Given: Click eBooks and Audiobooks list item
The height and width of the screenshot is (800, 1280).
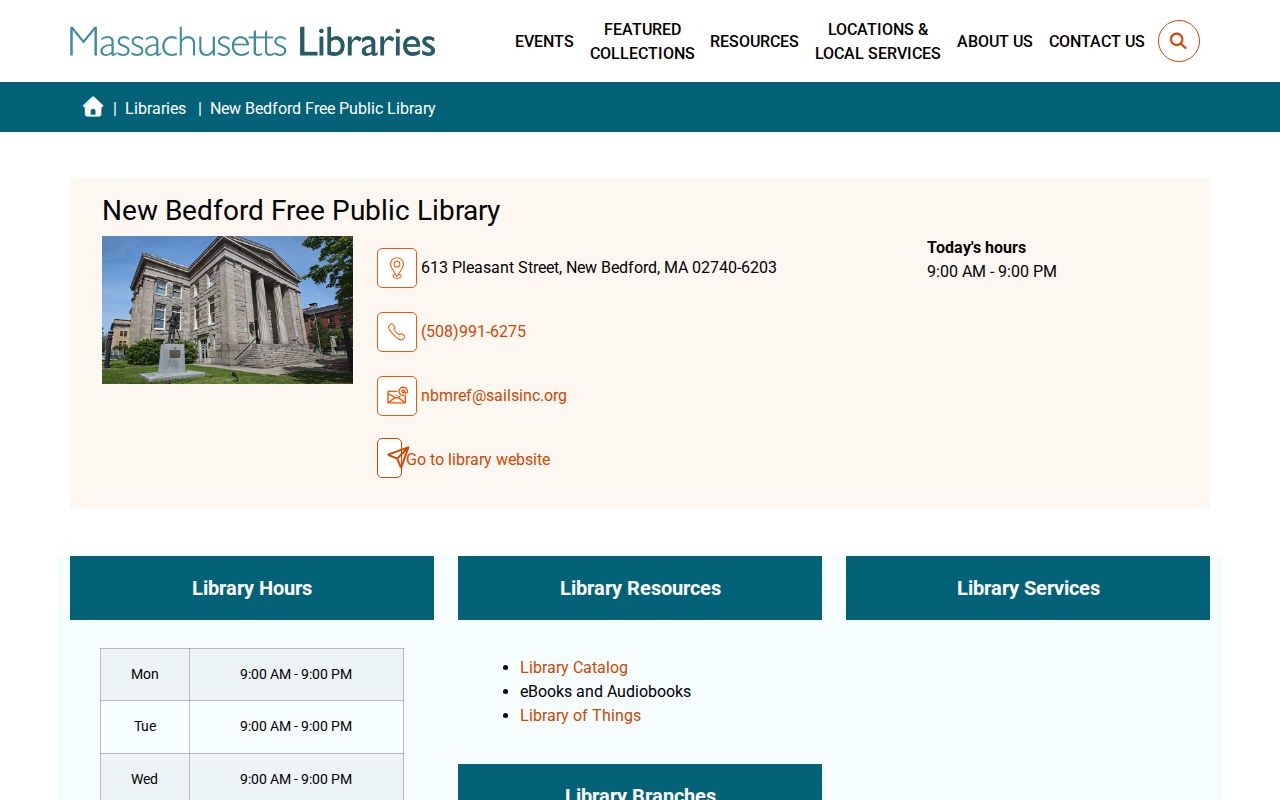Looking at the screenshot, I should (605, 691).
